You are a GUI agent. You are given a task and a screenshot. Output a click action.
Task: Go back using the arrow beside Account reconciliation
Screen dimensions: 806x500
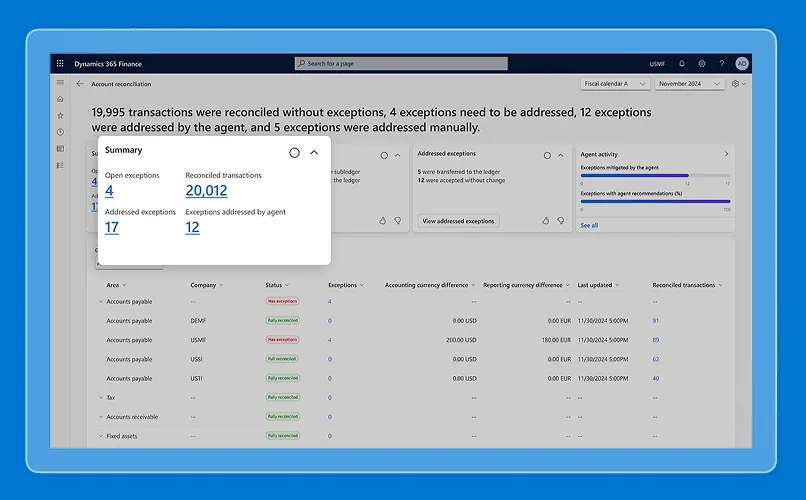coord(80,84)
